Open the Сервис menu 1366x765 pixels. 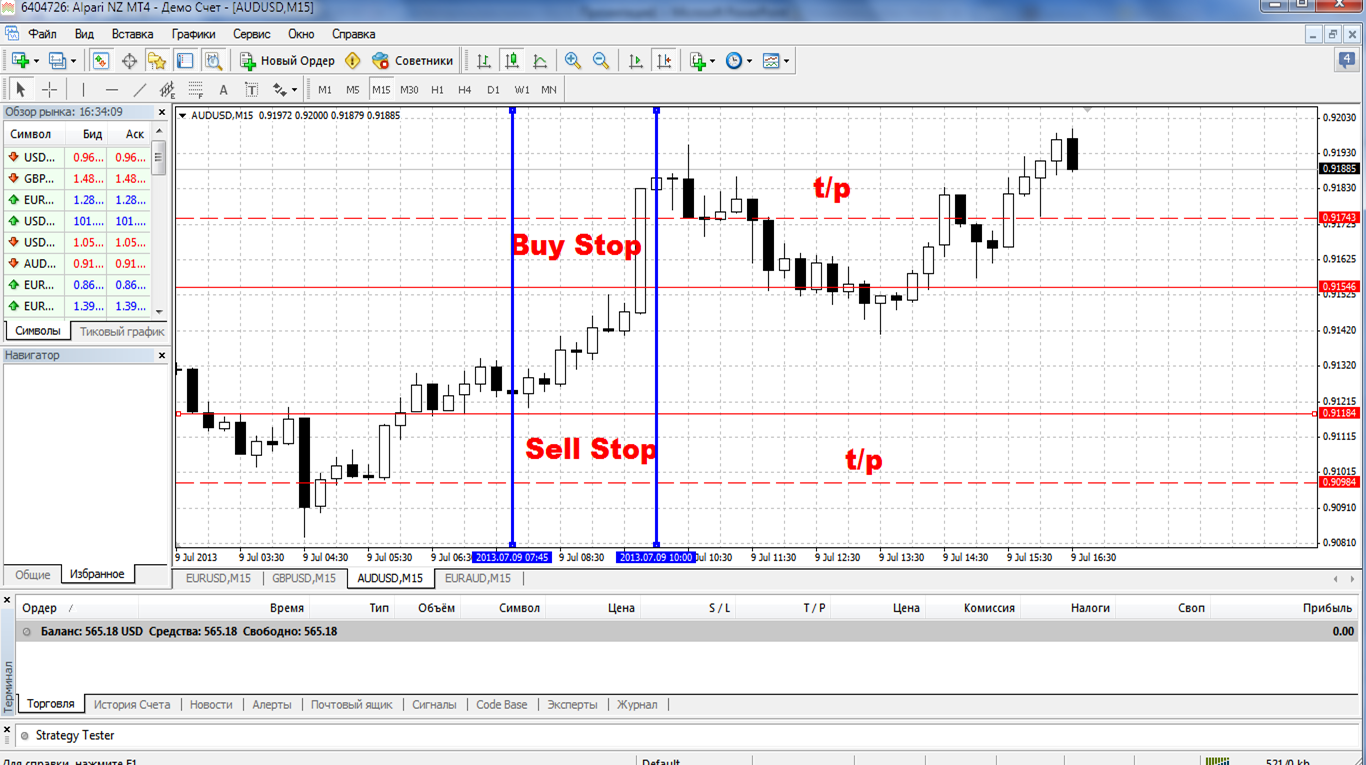pos(251,34)
